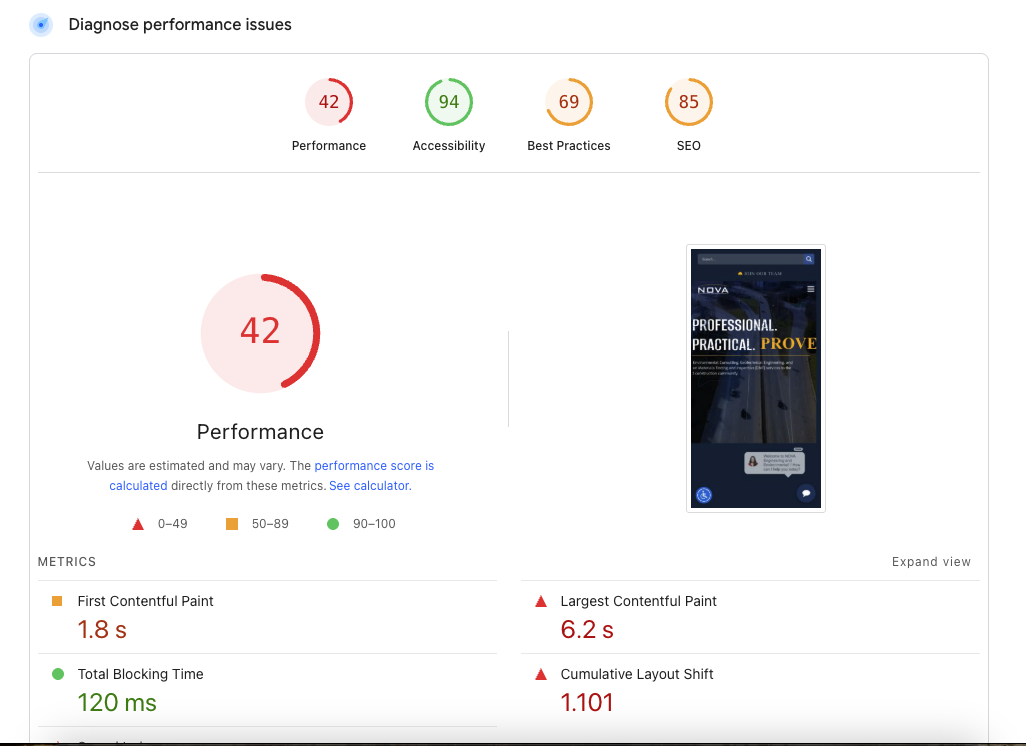
Task: Open the 'performance score is calculated' link
Action: [373, 466]
